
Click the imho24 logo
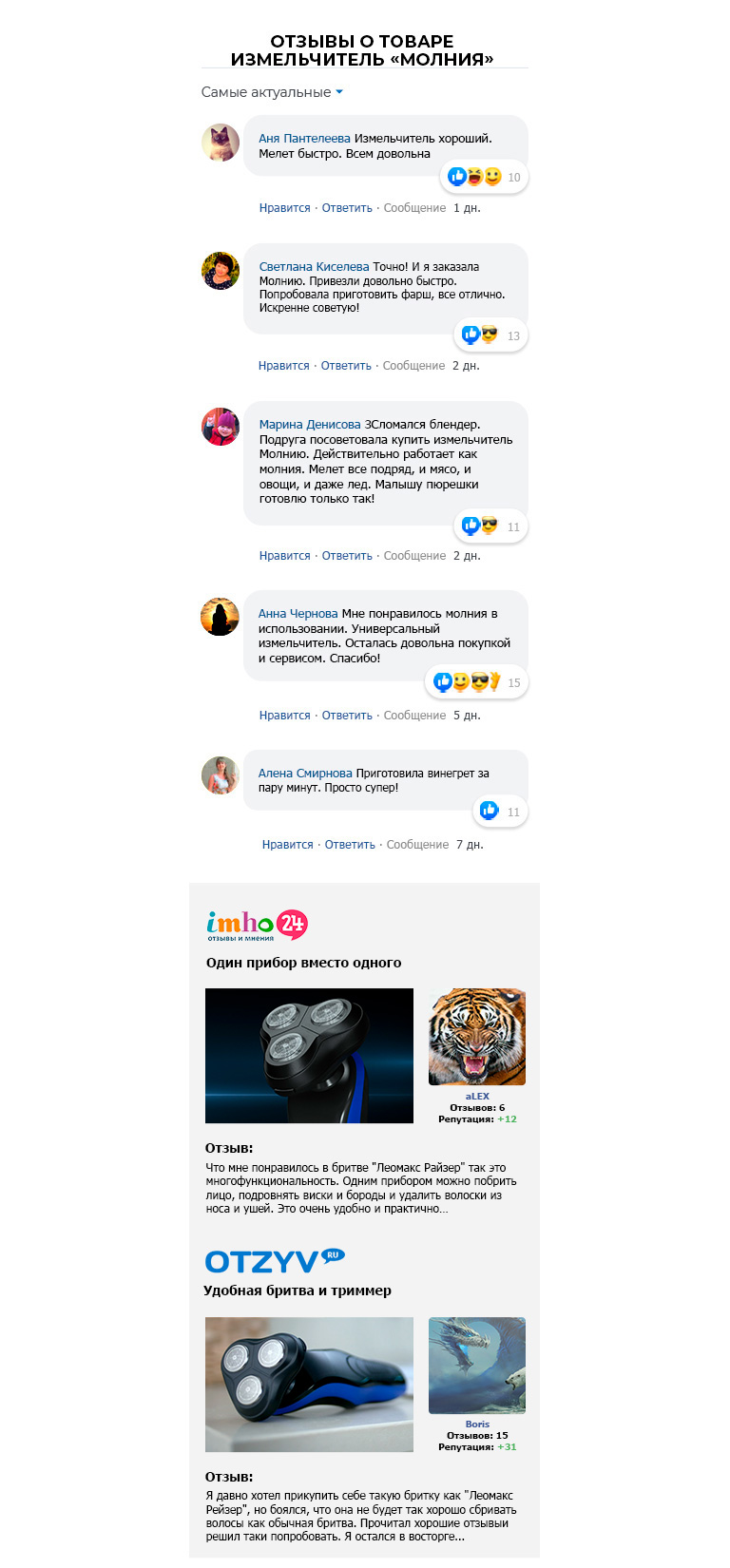[257, 925]
